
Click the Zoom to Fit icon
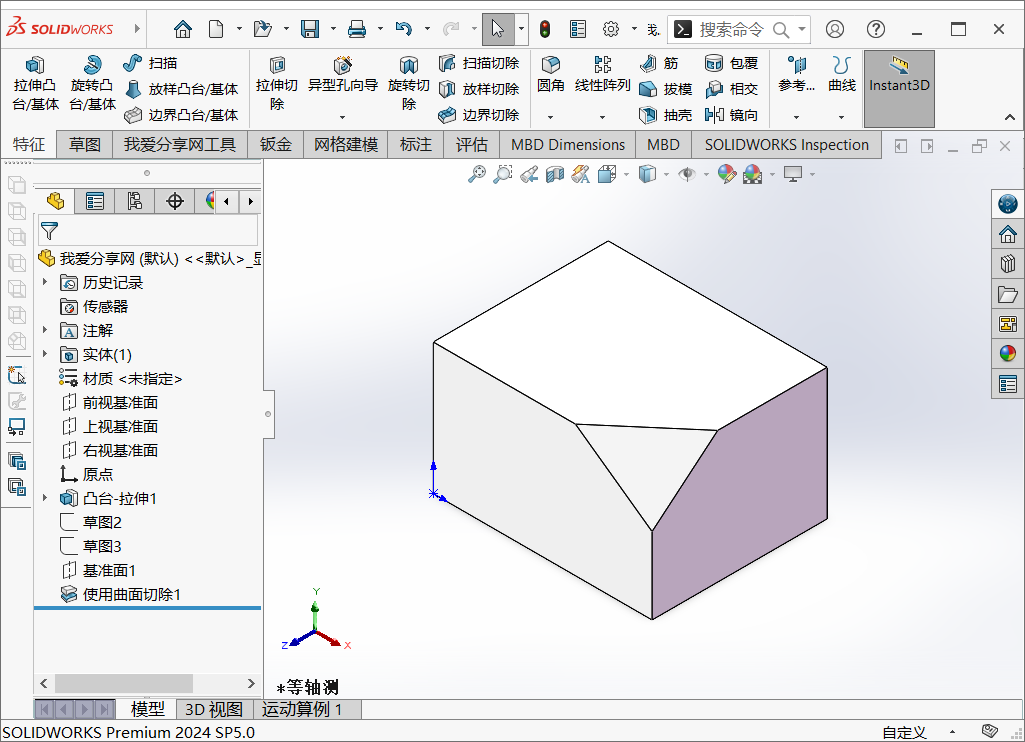click(477, 173)
